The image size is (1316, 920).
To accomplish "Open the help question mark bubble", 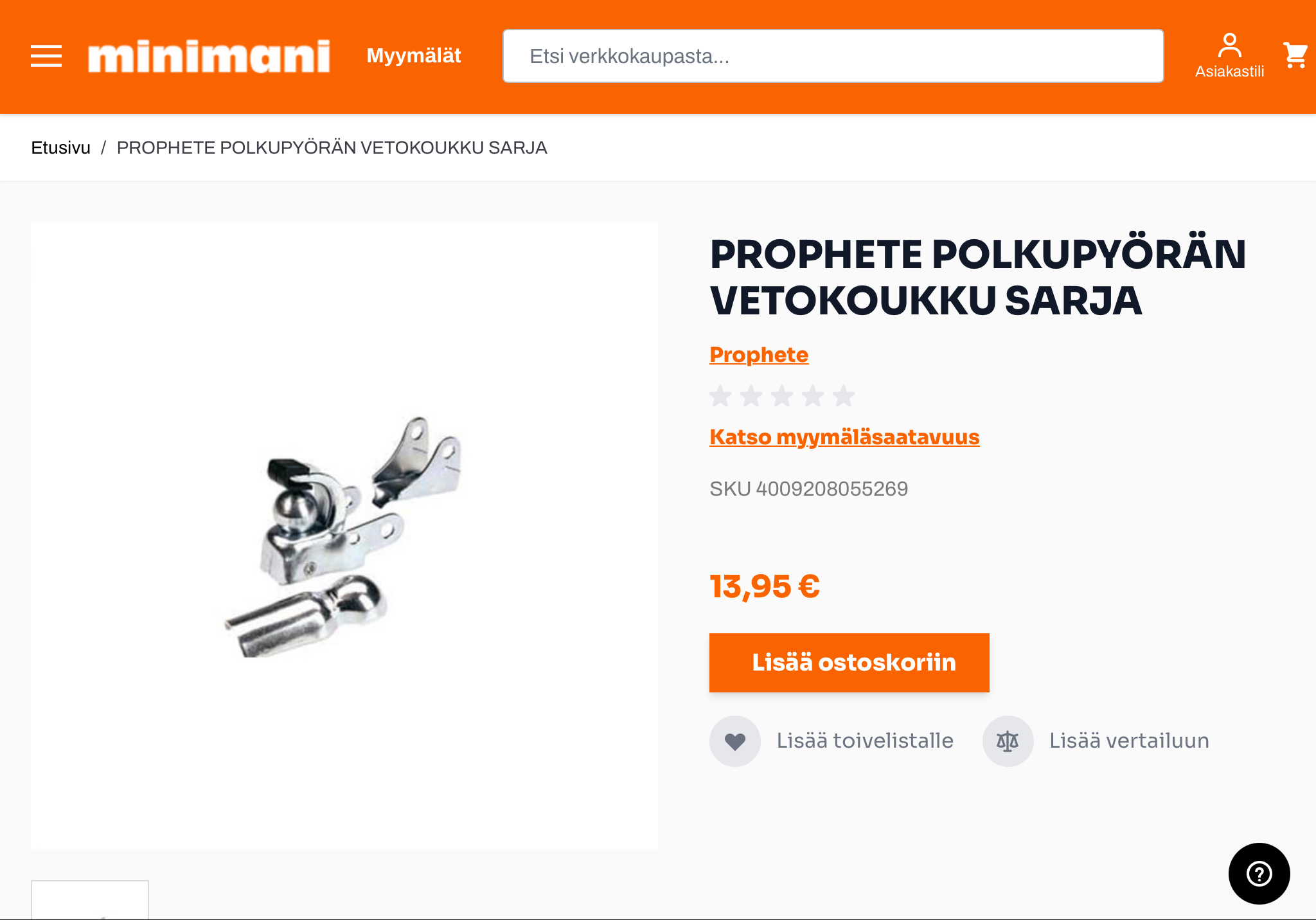I will coord(1259,874).
